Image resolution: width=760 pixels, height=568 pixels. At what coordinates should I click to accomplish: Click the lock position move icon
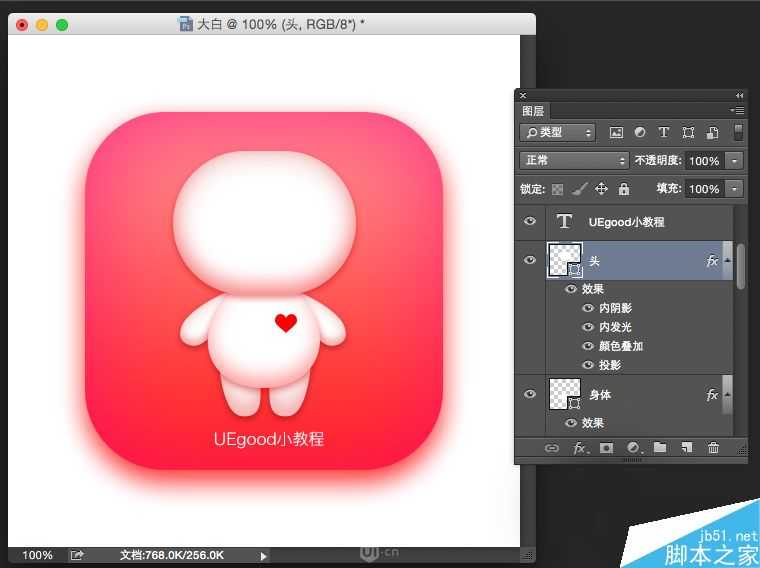601,189
